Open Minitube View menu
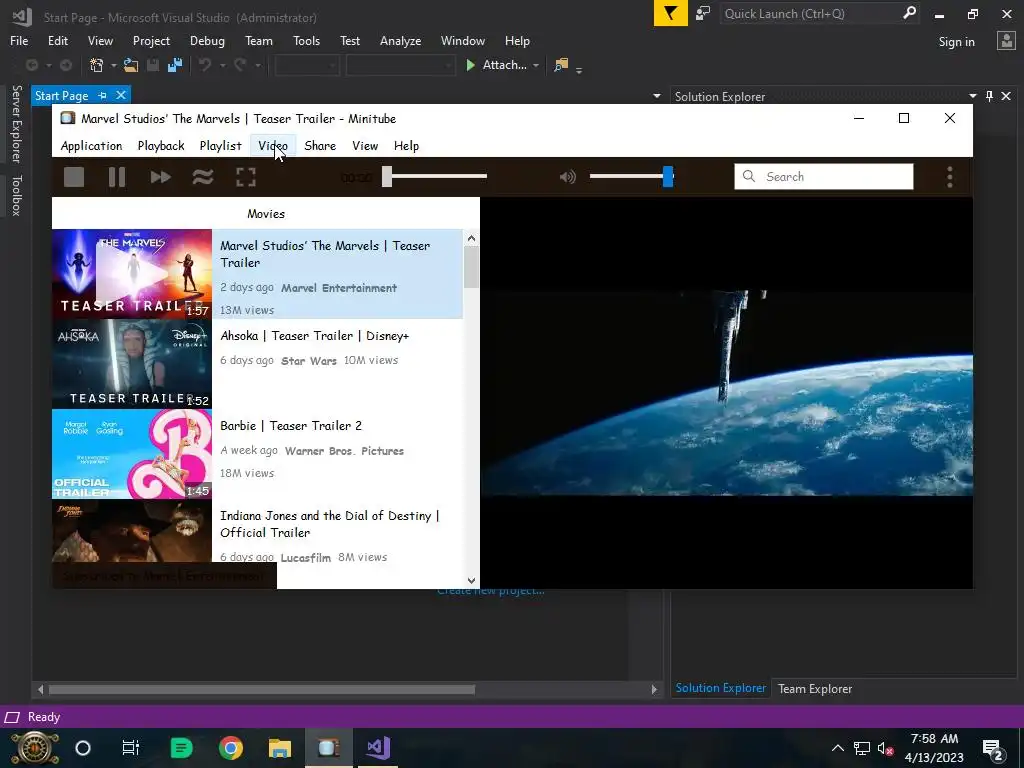The width and height of the screenshot is (1024, 768). tap(365, 146)
